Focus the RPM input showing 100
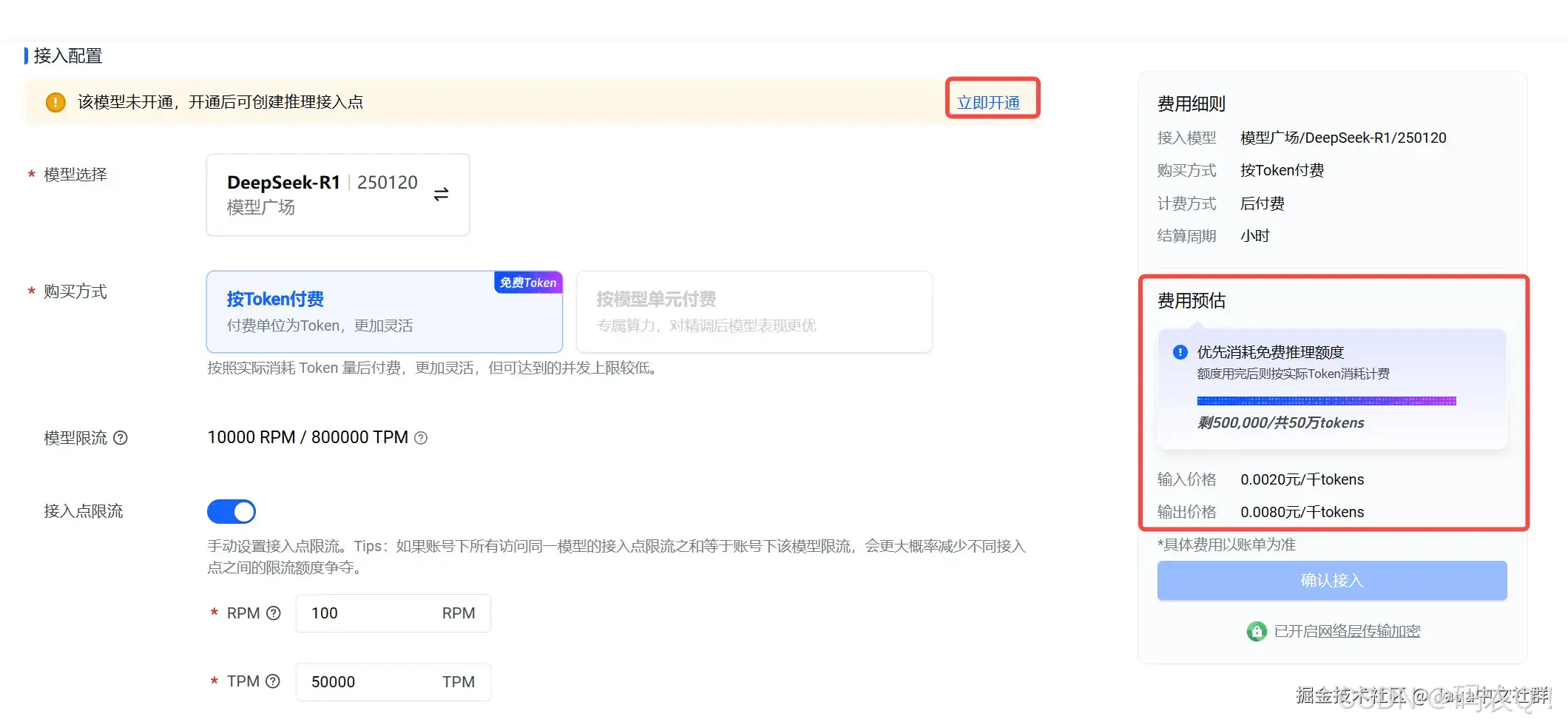 point(393,613)
